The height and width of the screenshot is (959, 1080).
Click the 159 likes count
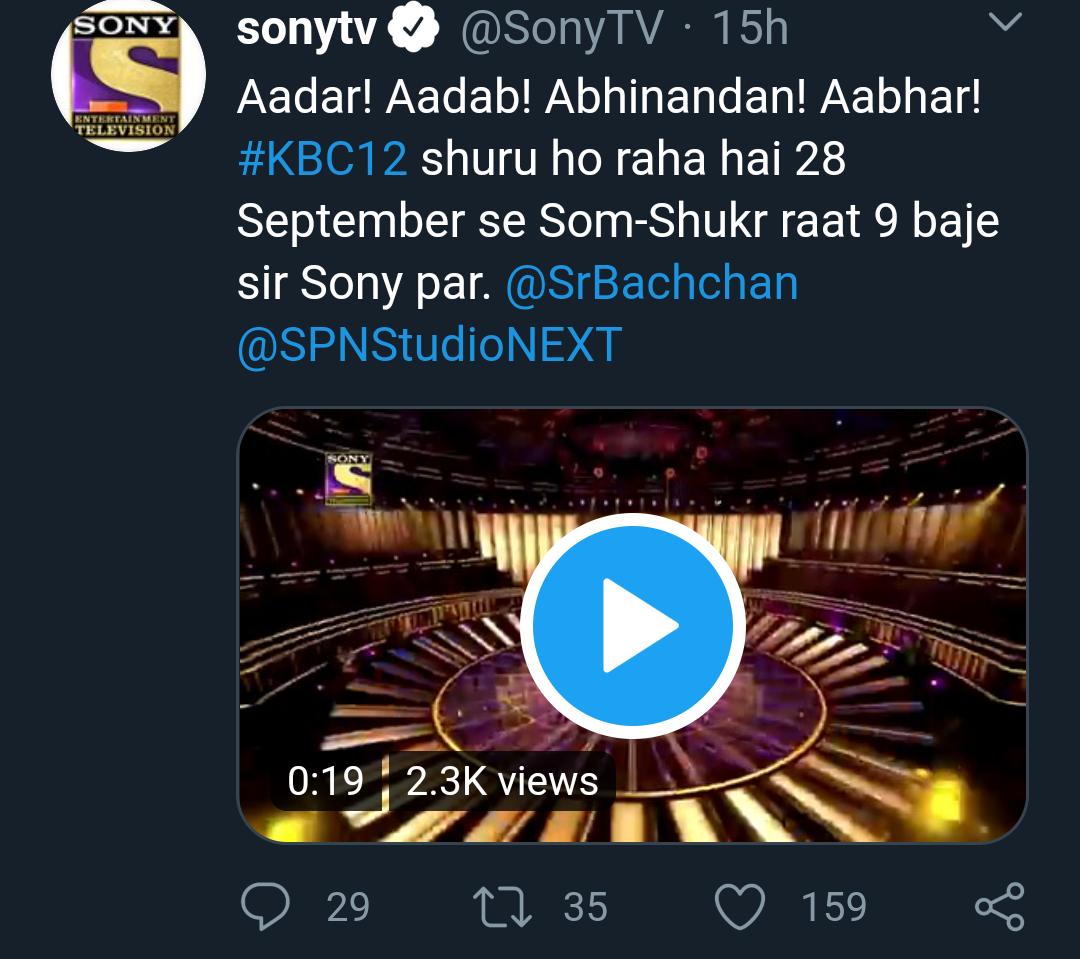pos(834,907)
